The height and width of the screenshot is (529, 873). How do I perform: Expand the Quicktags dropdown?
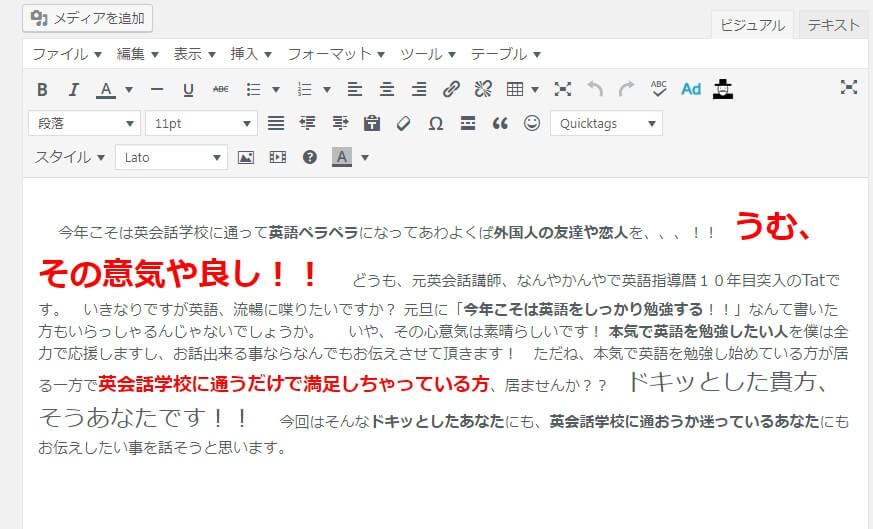pos(606,123)
